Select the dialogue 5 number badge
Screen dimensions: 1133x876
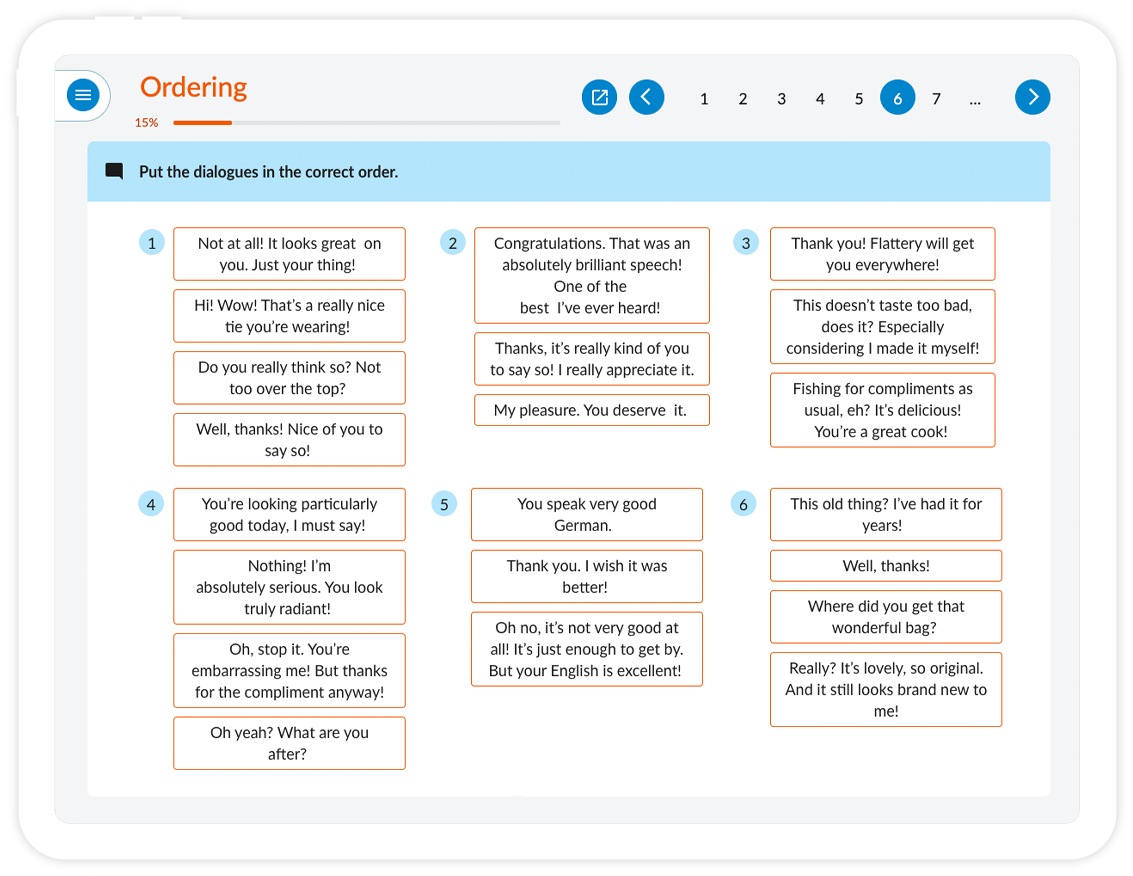click(x=444, y=504)
